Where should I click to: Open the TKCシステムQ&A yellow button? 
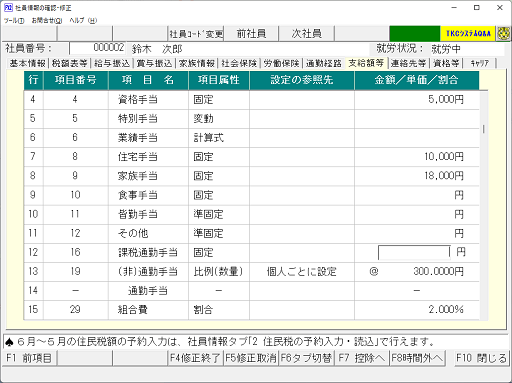click(468, 34)
